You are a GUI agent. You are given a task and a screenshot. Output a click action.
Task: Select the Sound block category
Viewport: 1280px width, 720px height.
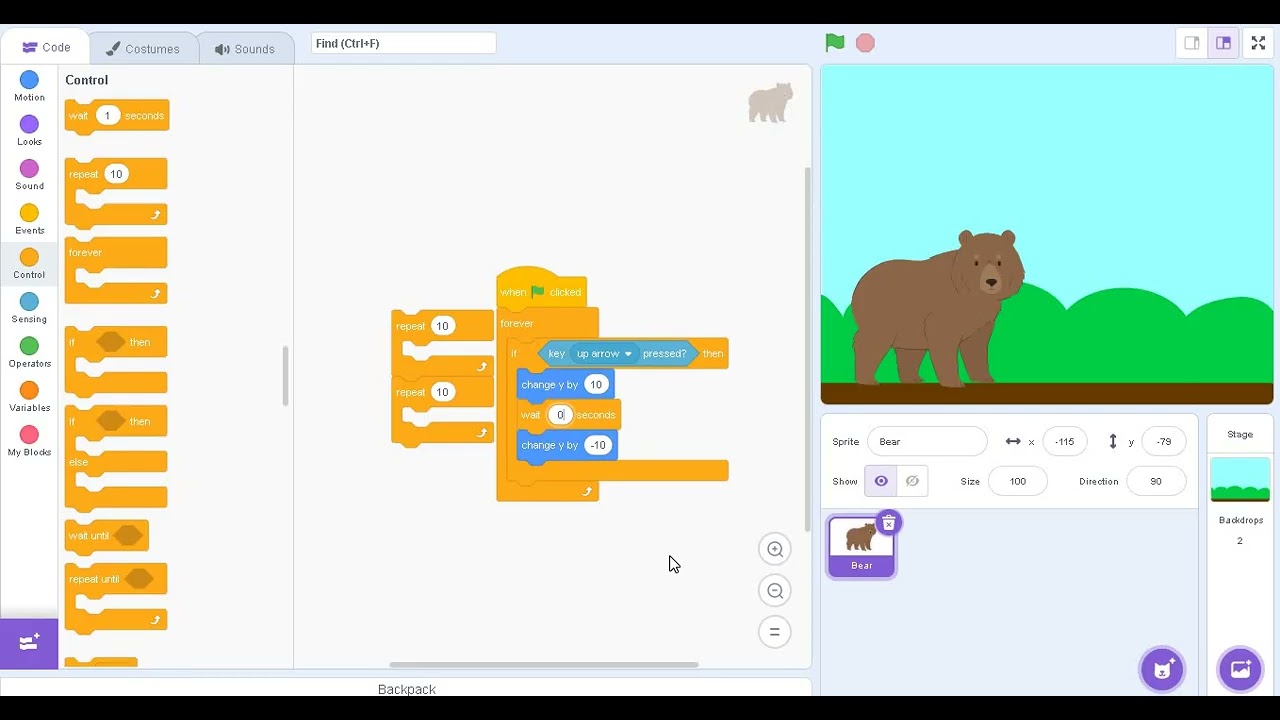[29, 175]
